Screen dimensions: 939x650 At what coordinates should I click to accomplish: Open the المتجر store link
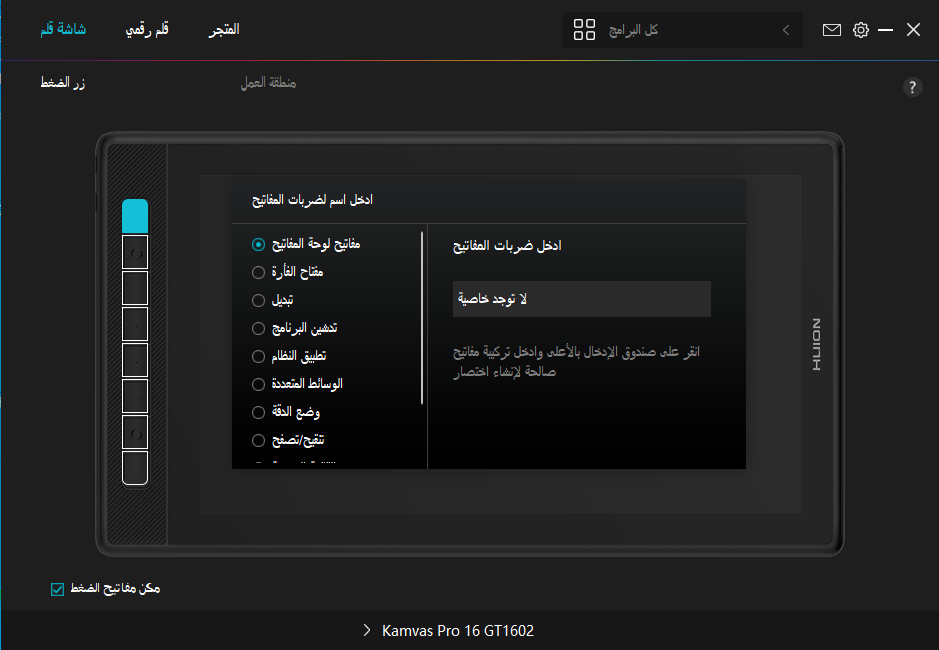pos(224,29)
